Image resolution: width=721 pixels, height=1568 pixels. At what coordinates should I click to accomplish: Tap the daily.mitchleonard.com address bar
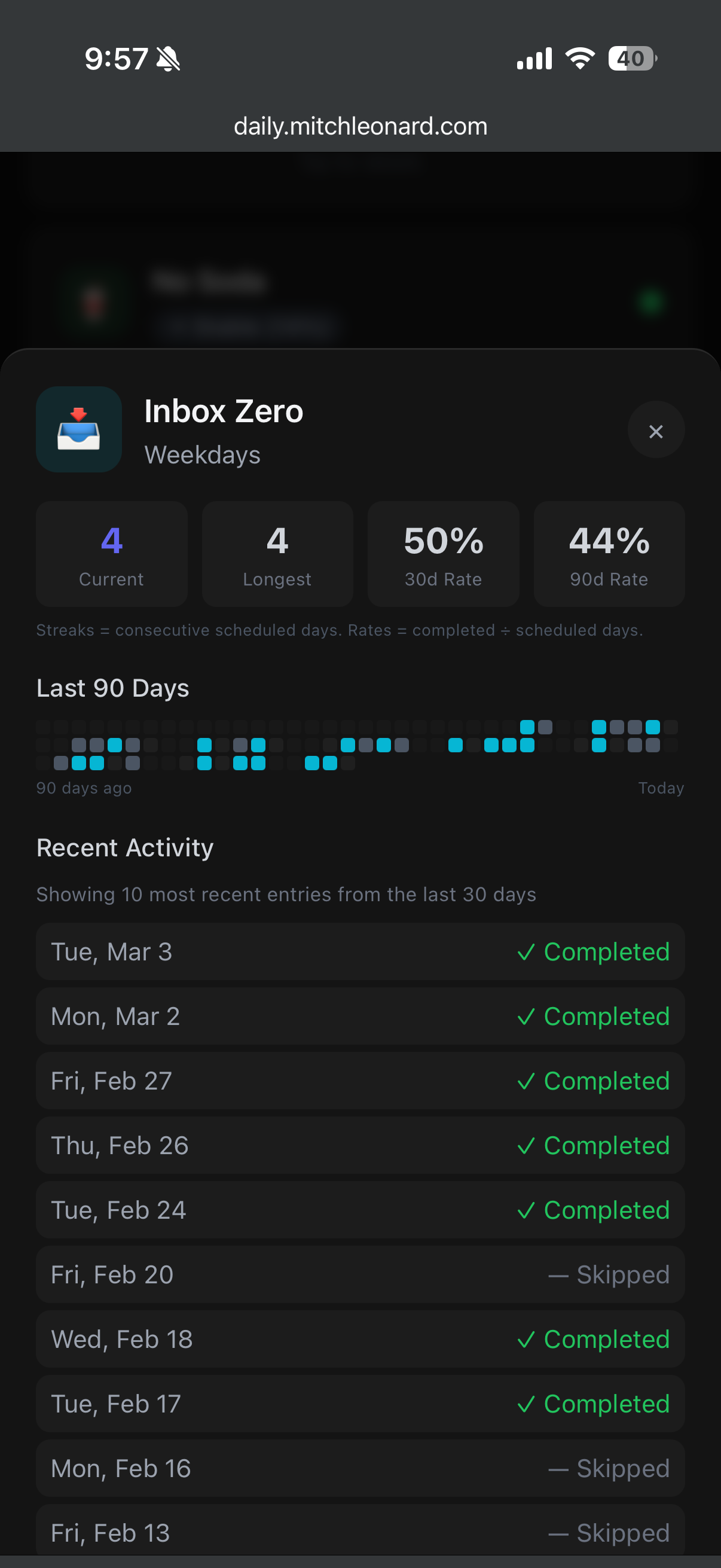tap(360, 126)
